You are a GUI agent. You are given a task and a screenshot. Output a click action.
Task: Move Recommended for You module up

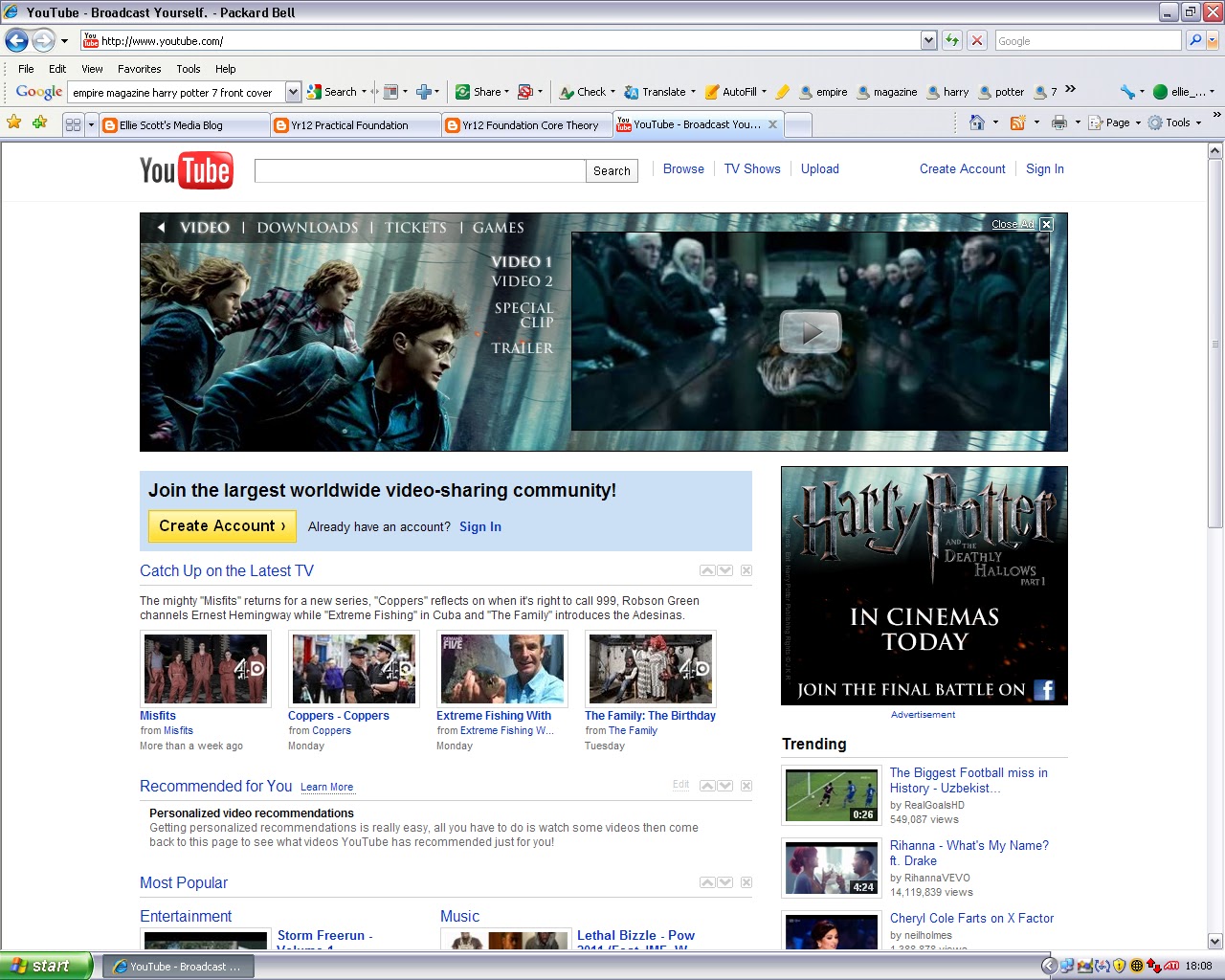[707, 786]
